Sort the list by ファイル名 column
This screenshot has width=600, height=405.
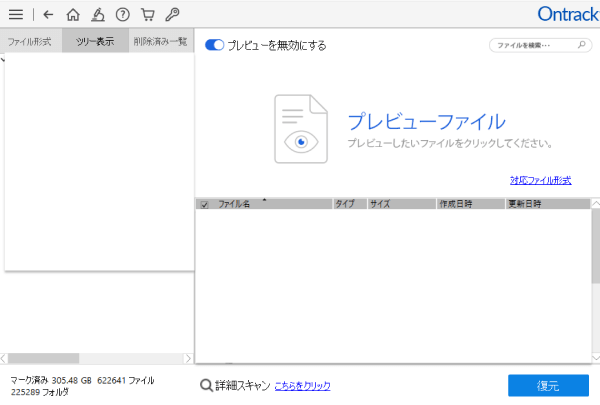tap(234, 204)
